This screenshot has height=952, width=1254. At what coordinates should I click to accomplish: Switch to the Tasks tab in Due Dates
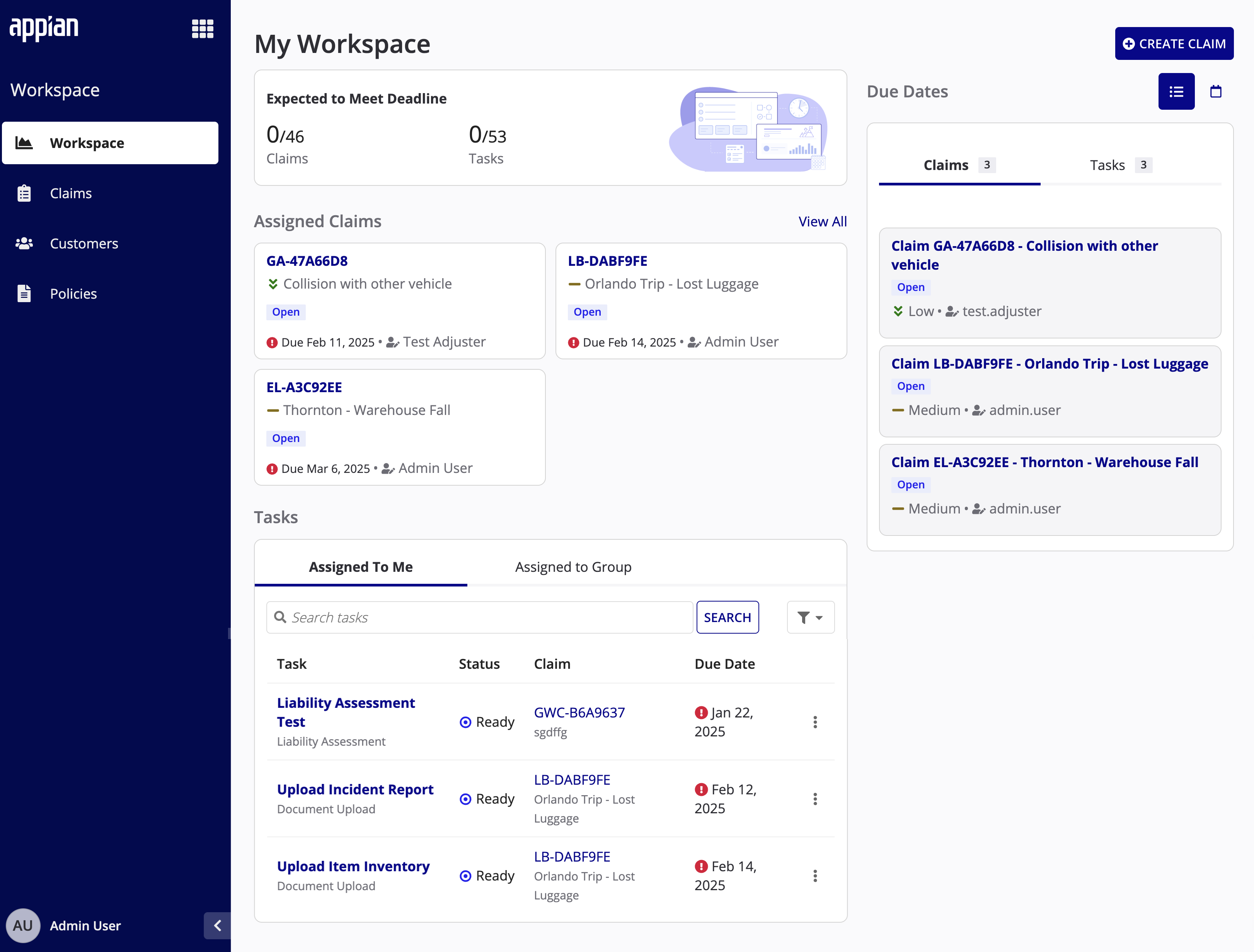(1120, 165)
